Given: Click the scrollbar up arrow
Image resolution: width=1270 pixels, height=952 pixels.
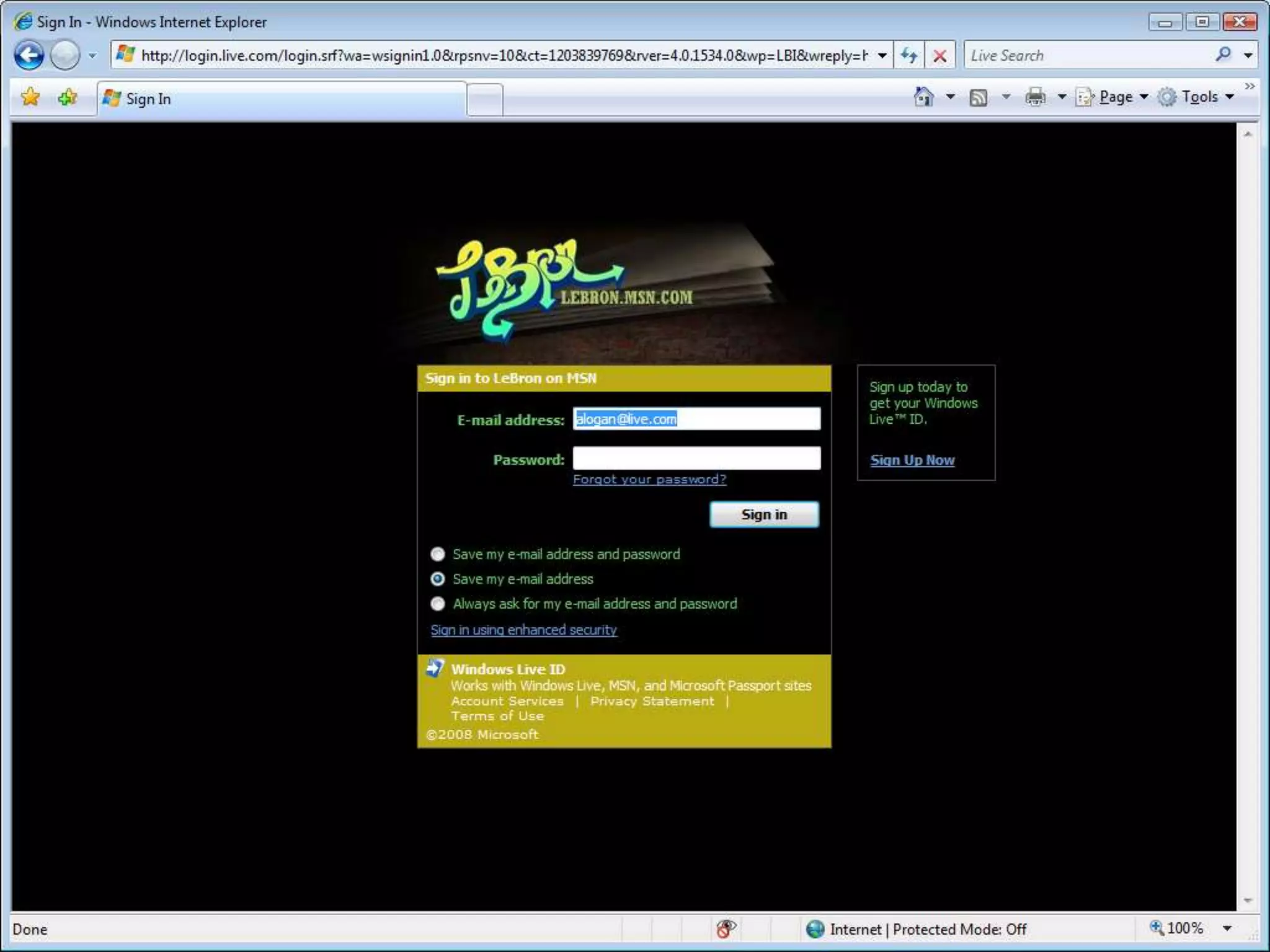Looking at the screenshot, I should click(x=1248, y=134).
